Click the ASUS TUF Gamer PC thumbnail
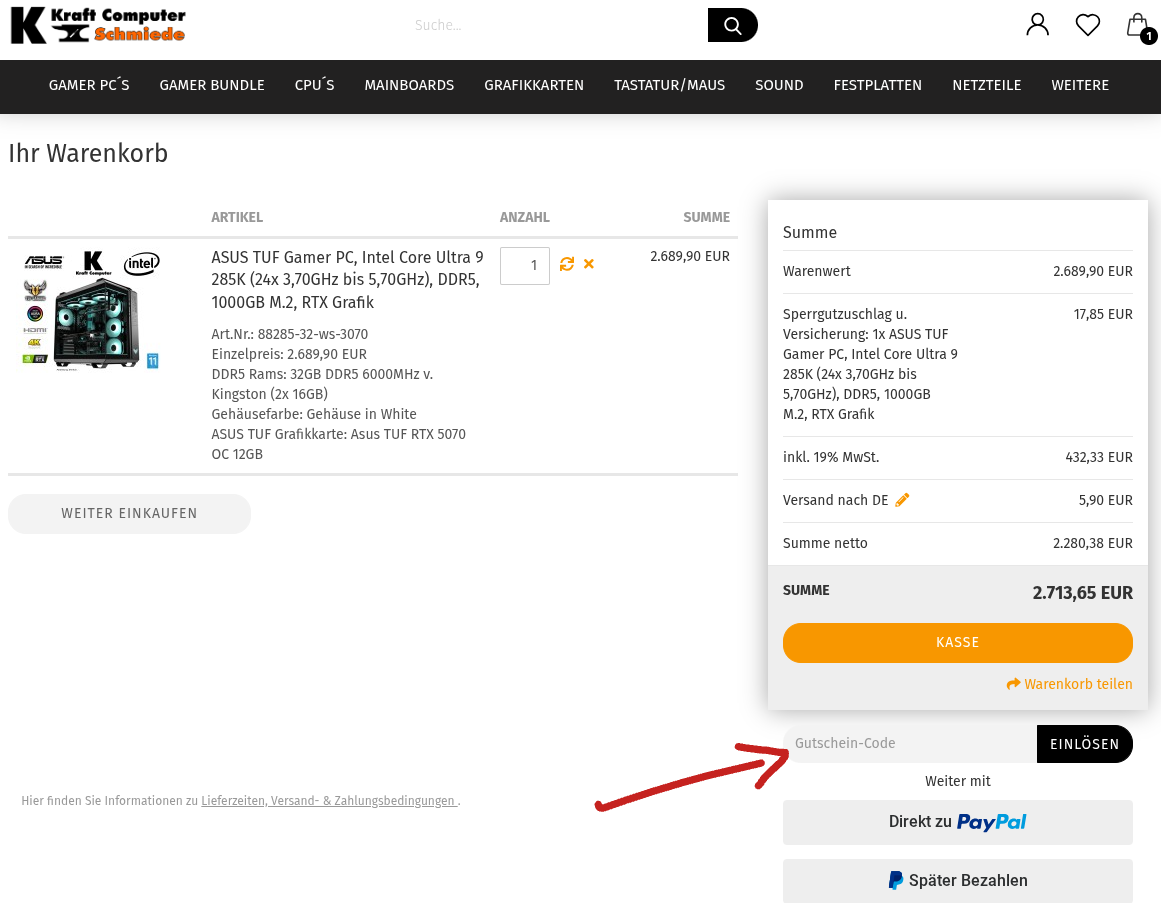The width and height of the screenshot is (1161, 903). [92, 310]
